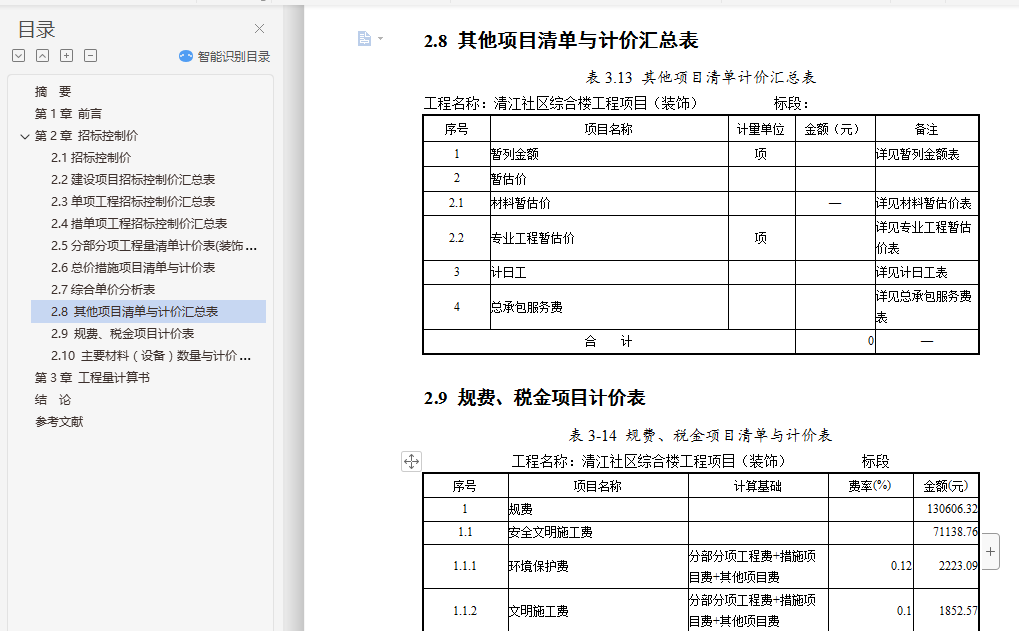Select outline entry 2.1 招标控制价
This screenshot has height=631, width=1019.
[91, 158]
